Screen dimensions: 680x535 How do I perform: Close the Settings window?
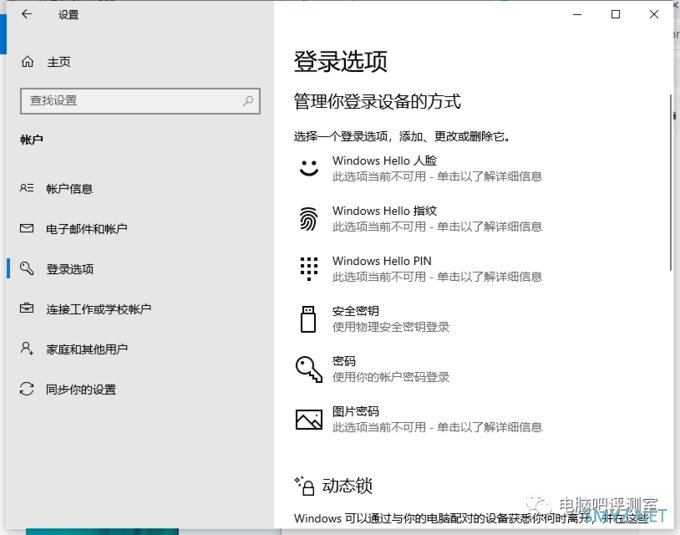coord(654,14)
